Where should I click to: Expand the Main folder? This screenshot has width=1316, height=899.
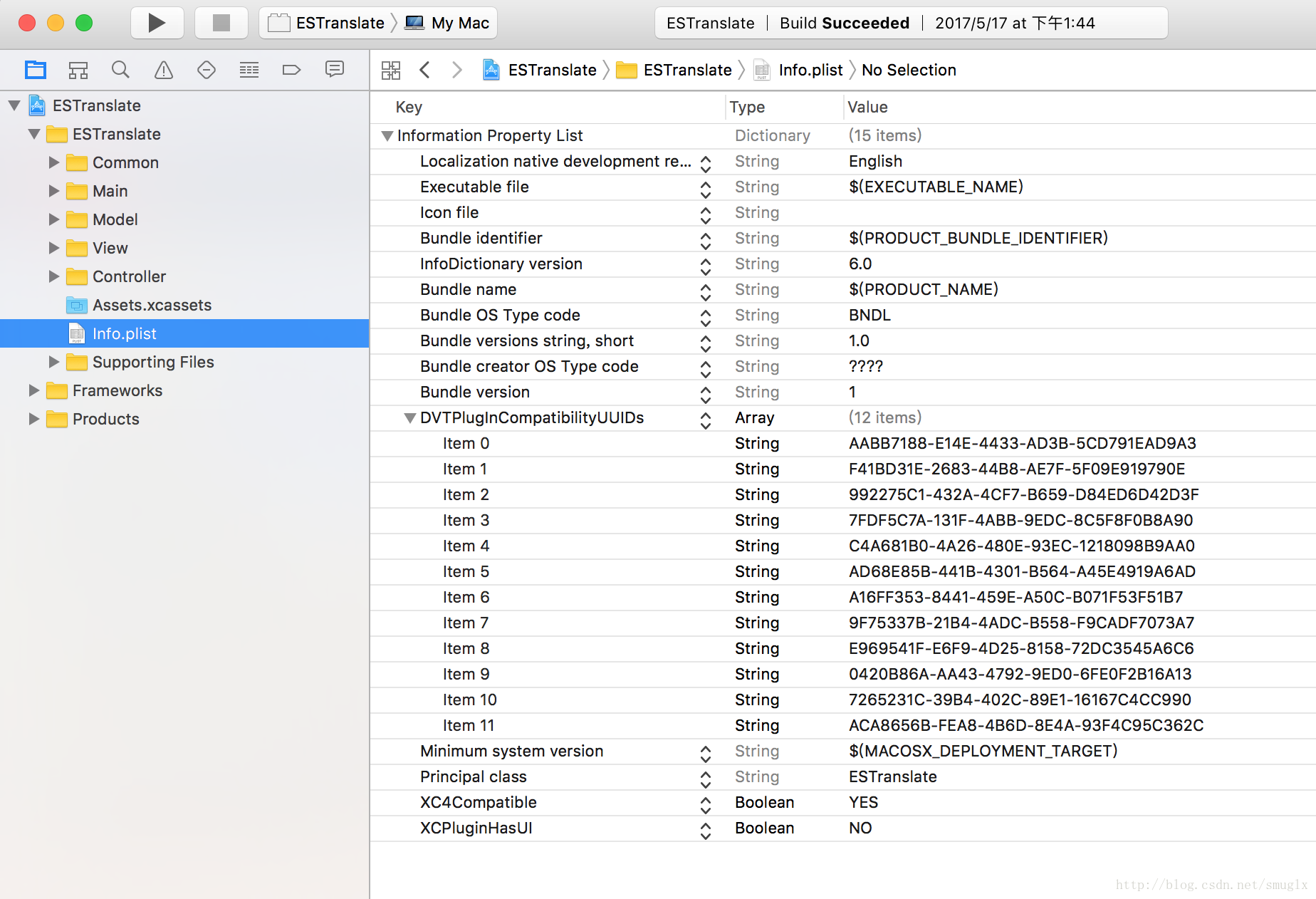click(54, 191)
